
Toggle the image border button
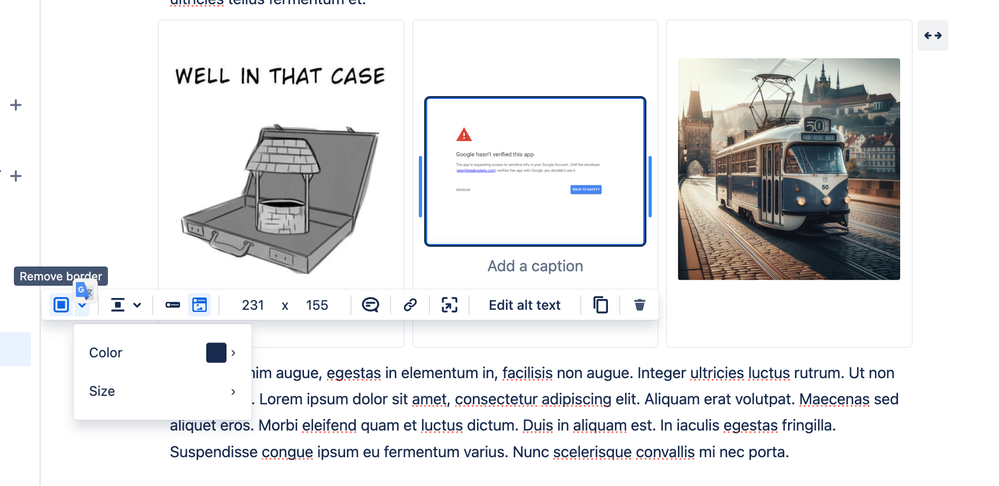pyautogui.click(x=61, y=305)
